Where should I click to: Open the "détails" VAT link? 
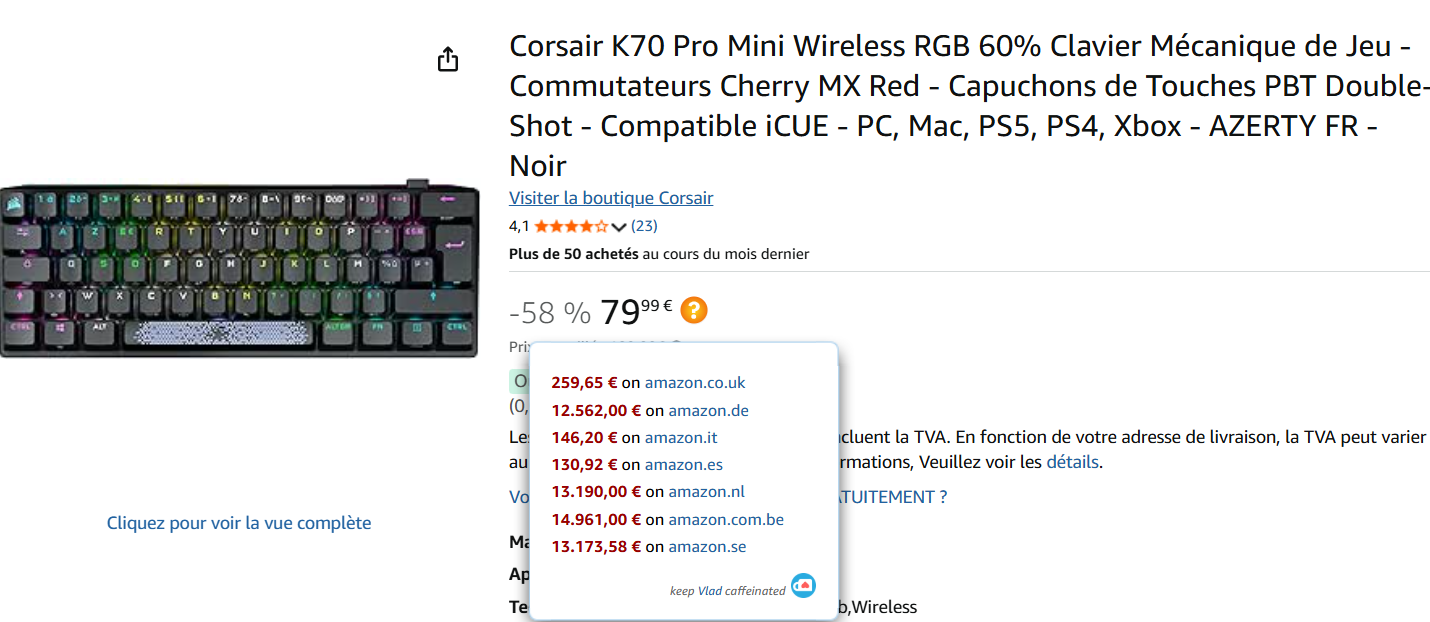pos(1072,462)
